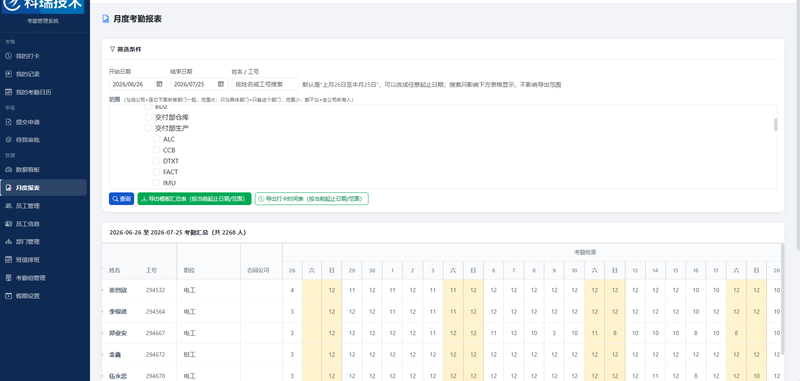
Task: Open 班值排班 in the sidebar
Action: [x=44, y=260]
